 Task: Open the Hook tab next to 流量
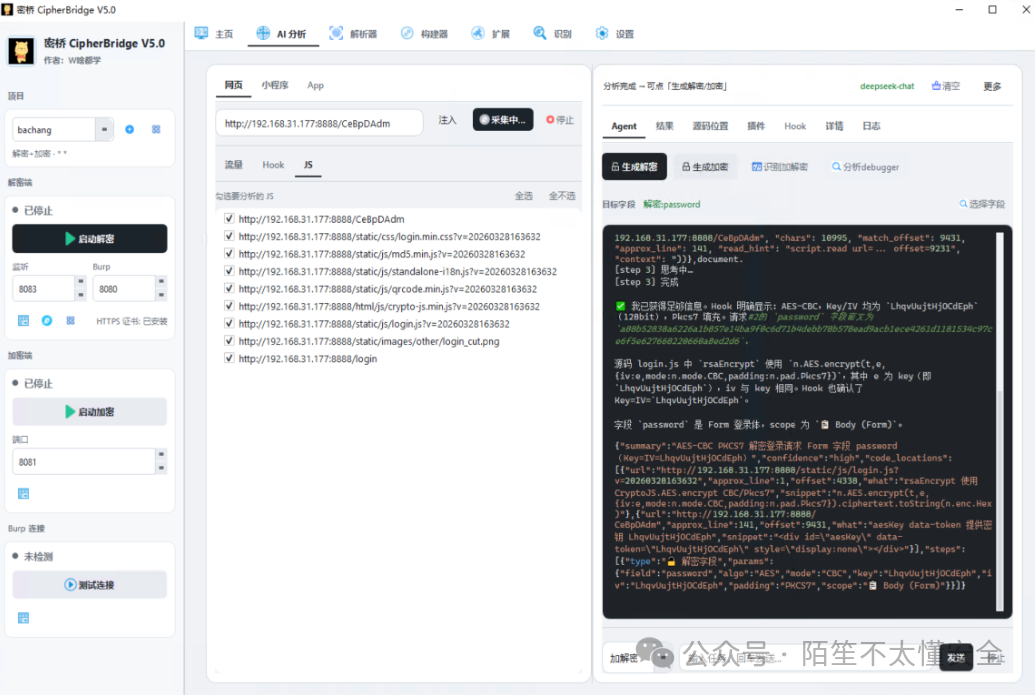273,165
